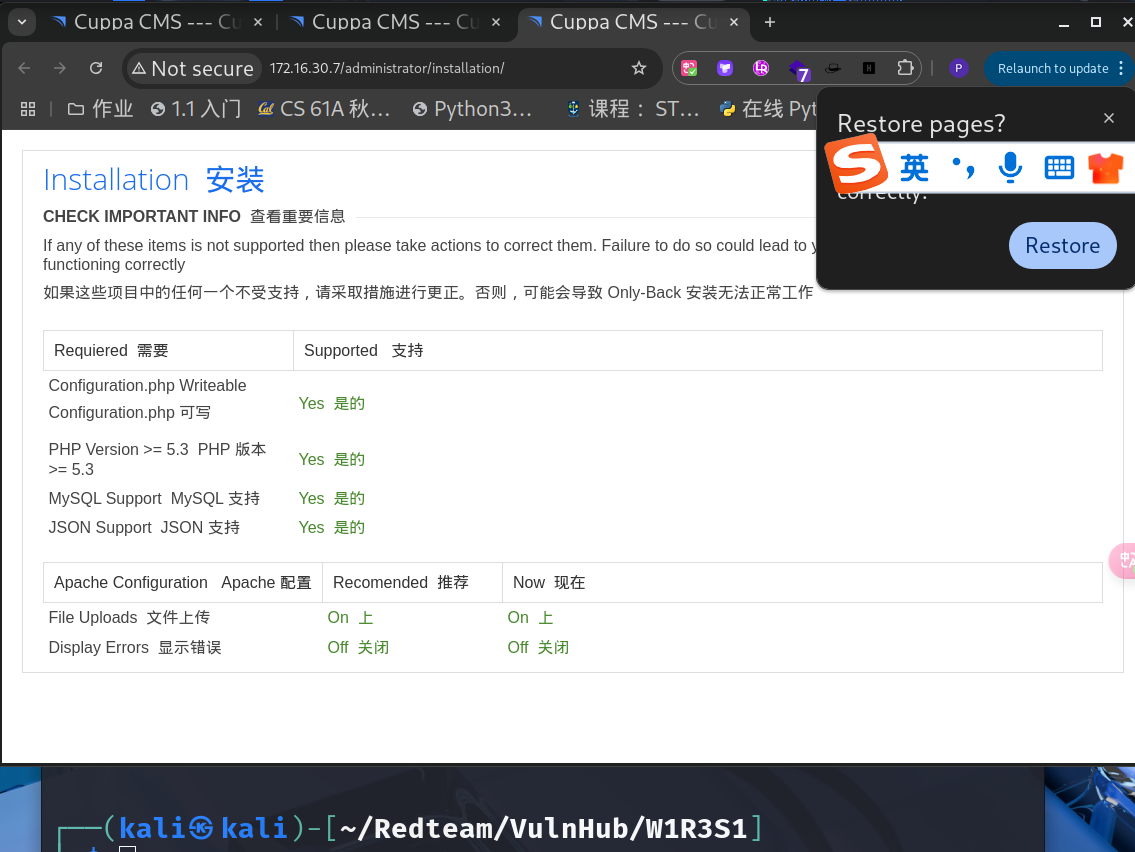Switch to the first Cuppa CMS tab
The height and width of the screenshot is (852, 1135).
pyautogui.click(x=156, y=22)
